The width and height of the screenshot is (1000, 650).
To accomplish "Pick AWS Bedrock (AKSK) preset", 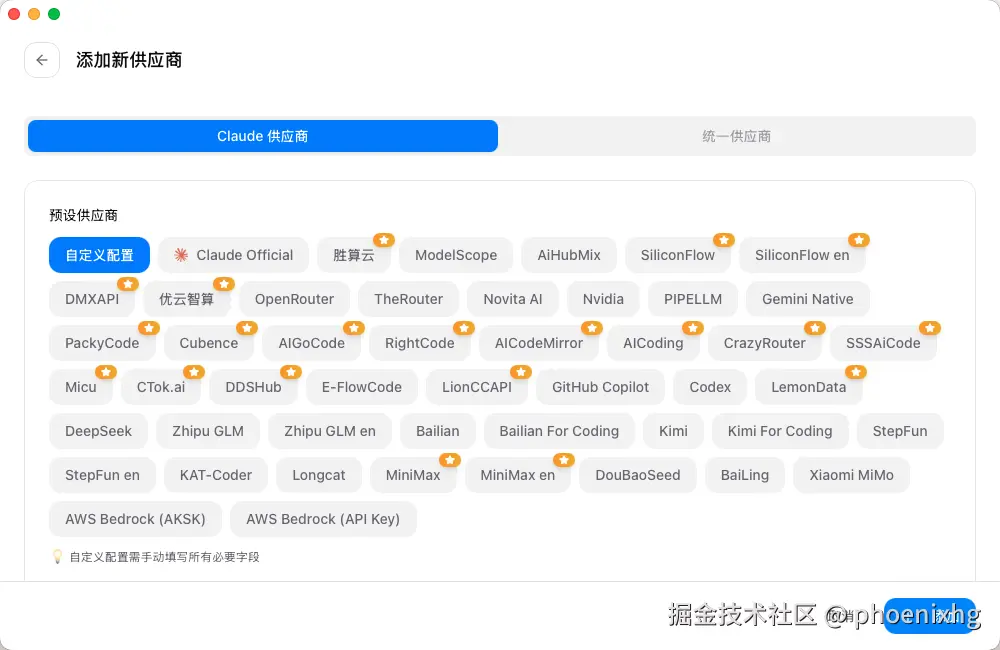I will 135,519.
